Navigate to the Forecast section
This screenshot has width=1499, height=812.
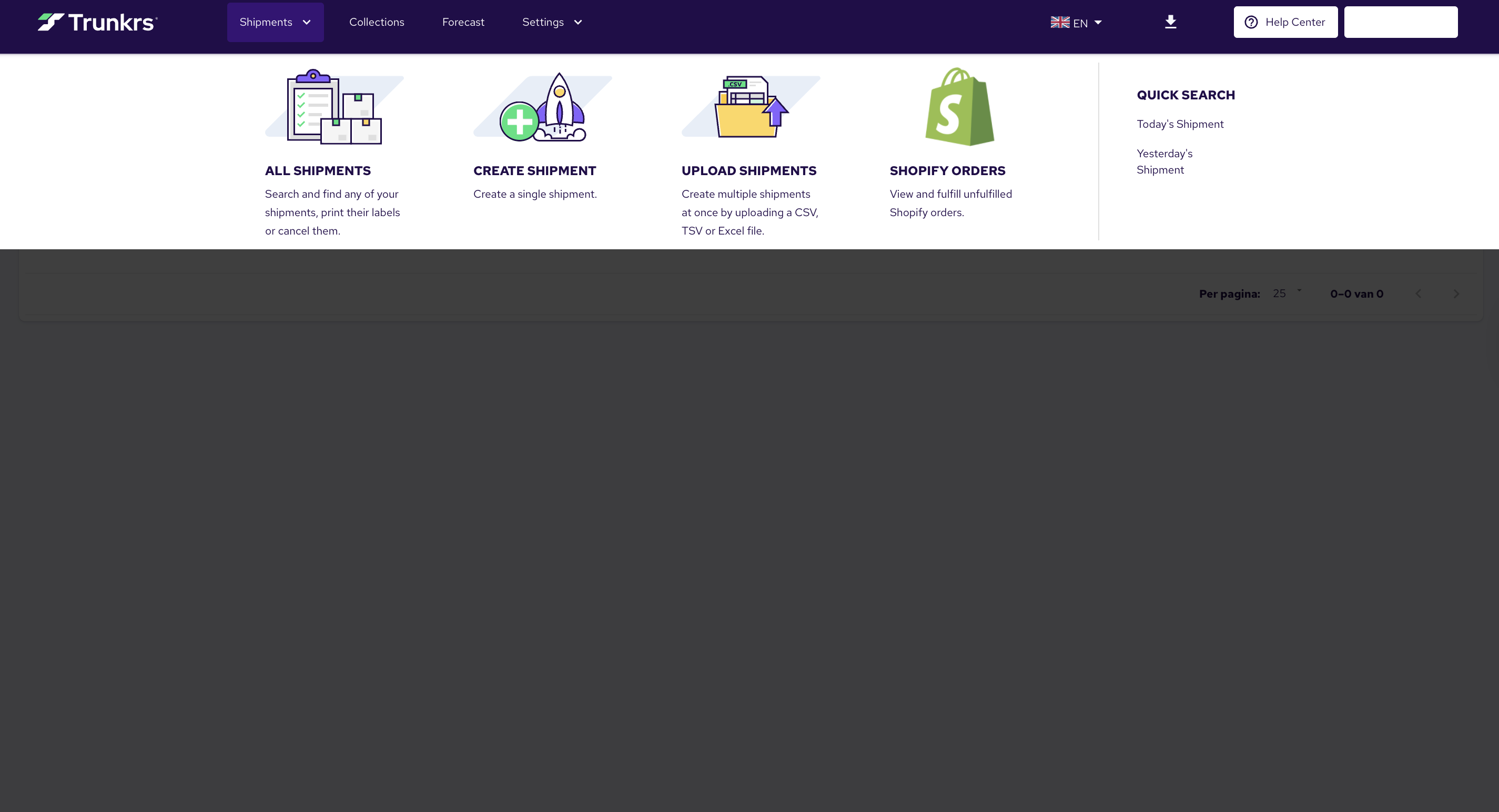pos(463,22)
